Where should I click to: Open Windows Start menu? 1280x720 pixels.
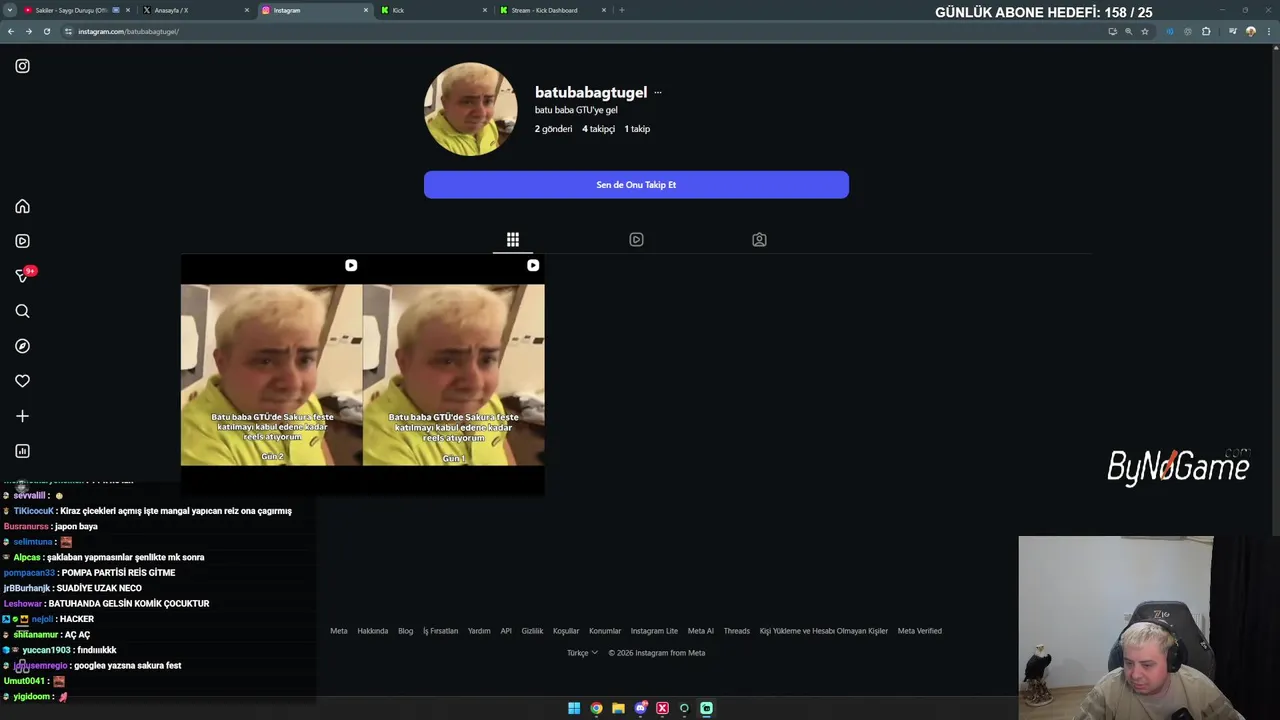pyautogui.click(x=574, y=708)
